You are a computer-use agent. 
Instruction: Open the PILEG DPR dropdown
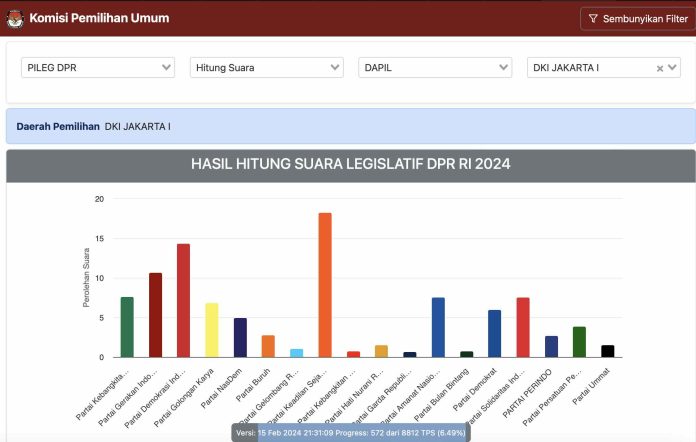point(98,67)
